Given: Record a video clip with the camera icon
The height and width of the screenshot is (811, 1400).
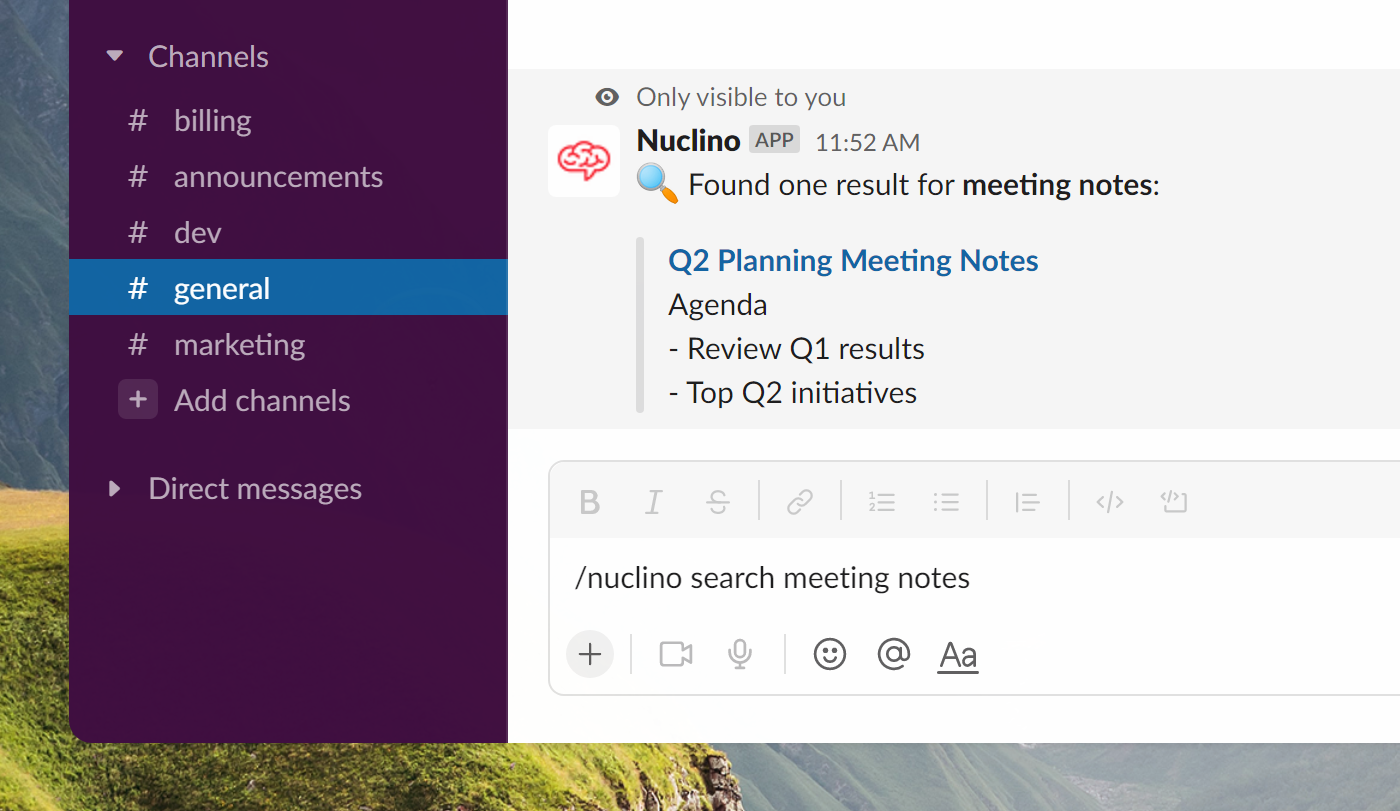Looking at the screenshot, I should (676, 655).
